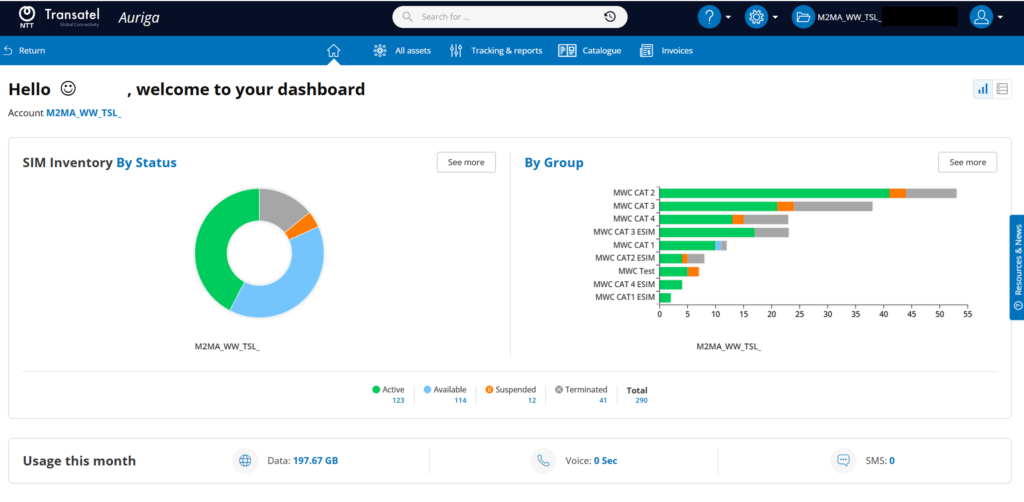Open the settings gear icon
The image size is (1024, 502).
pos(756,17)
